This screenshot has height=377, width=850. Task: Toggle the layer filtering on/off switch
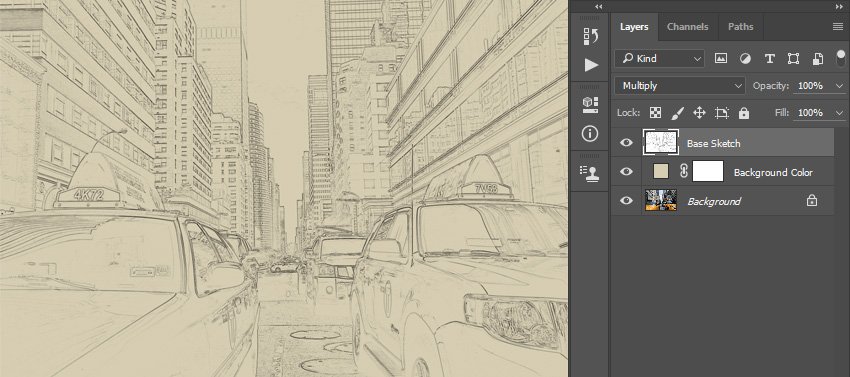coord(841,57)
